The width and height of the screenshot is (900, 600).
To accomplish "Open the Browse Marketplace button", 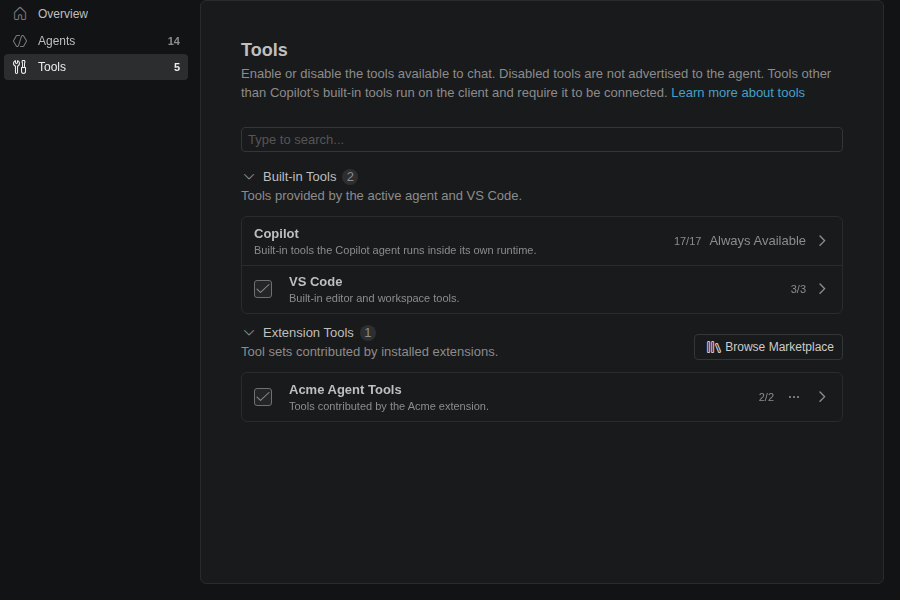I will pyautogui.click(x=768, y=347).
